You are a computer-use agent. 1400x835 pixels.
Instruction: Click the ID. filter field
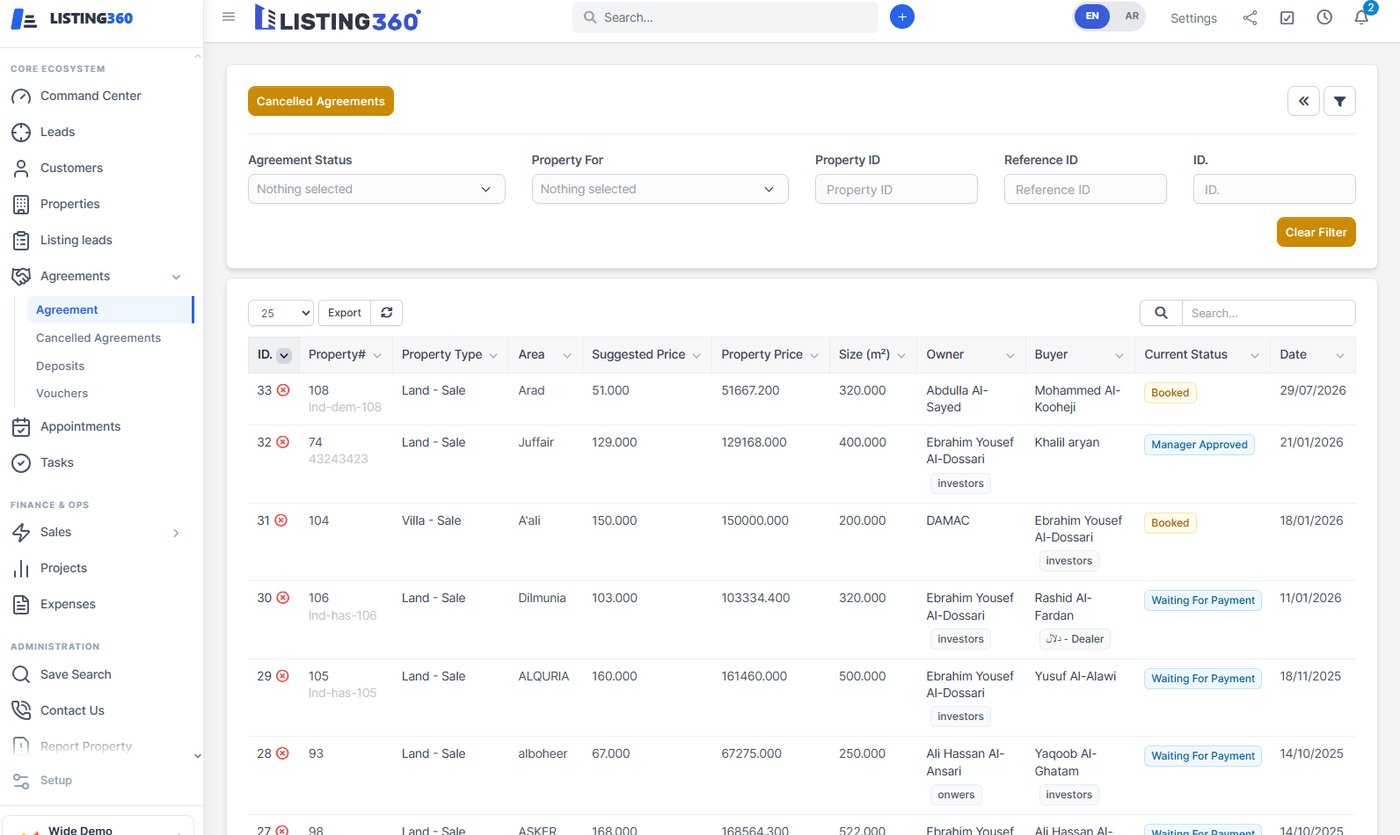(x=1274, y=189)
